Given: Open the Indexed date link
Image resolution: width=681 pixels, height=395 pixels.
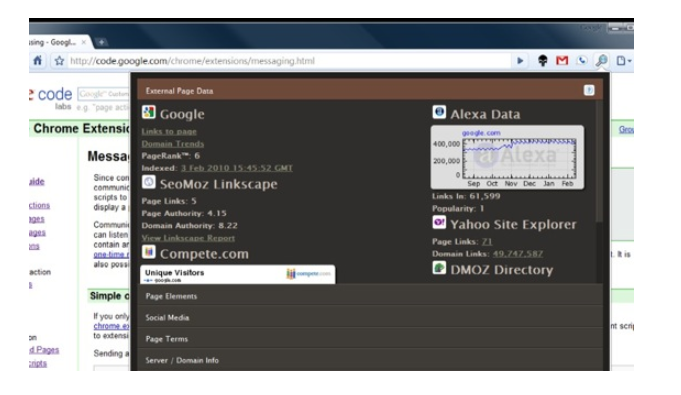Looking at the screenshot, I should [237, 168].
